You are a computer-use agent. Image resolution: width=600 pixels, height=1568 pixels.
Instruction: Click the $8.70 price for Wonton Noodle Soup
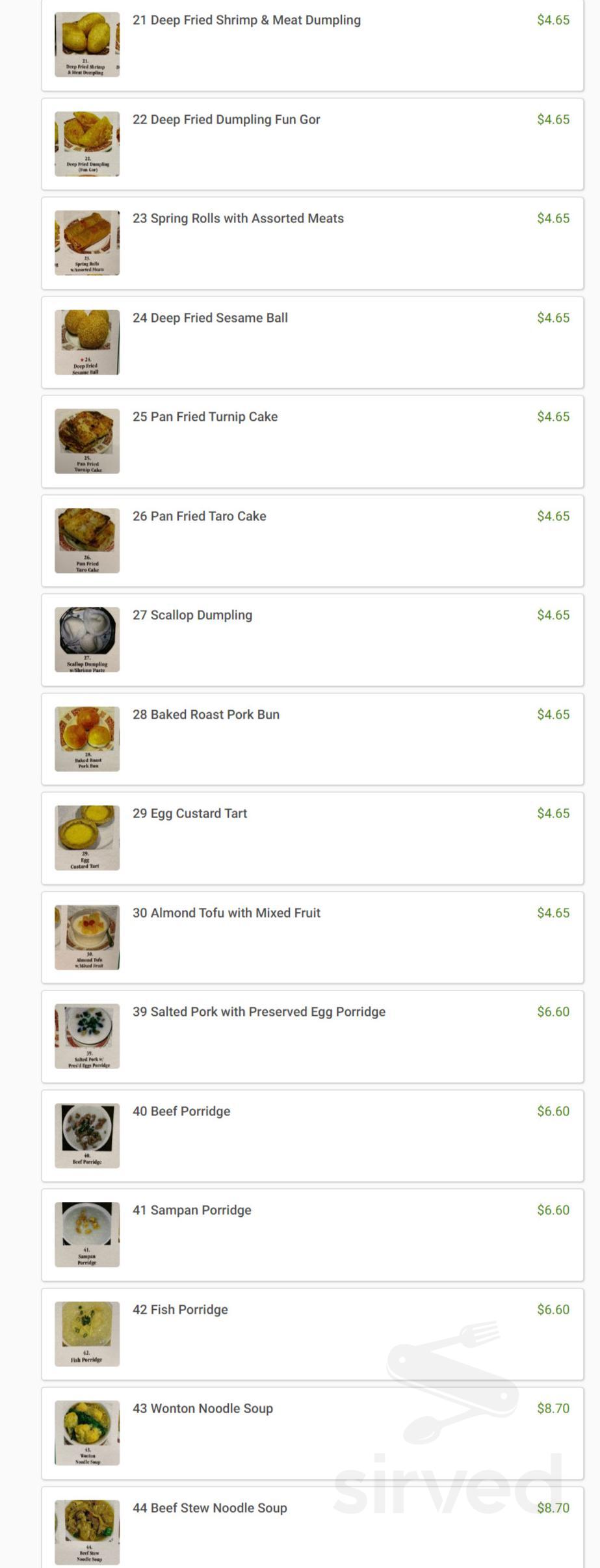[554, 1409]
